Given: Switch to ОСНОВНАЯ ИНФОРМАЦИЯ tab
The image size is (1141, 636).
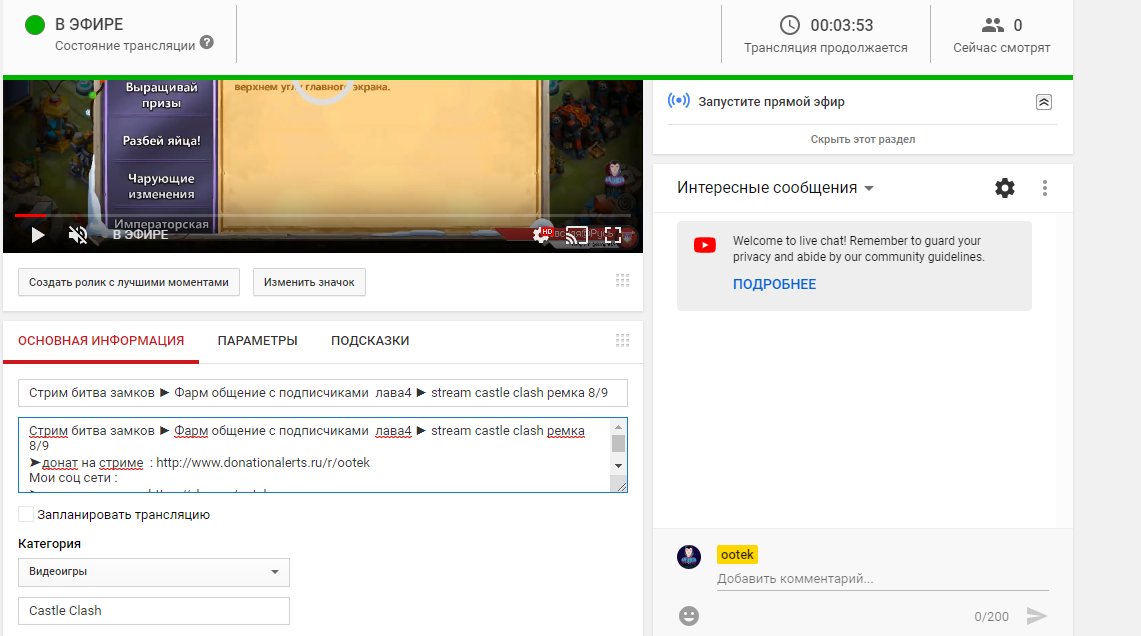Looking at the screenshot, I should click(x=101, y=341).
